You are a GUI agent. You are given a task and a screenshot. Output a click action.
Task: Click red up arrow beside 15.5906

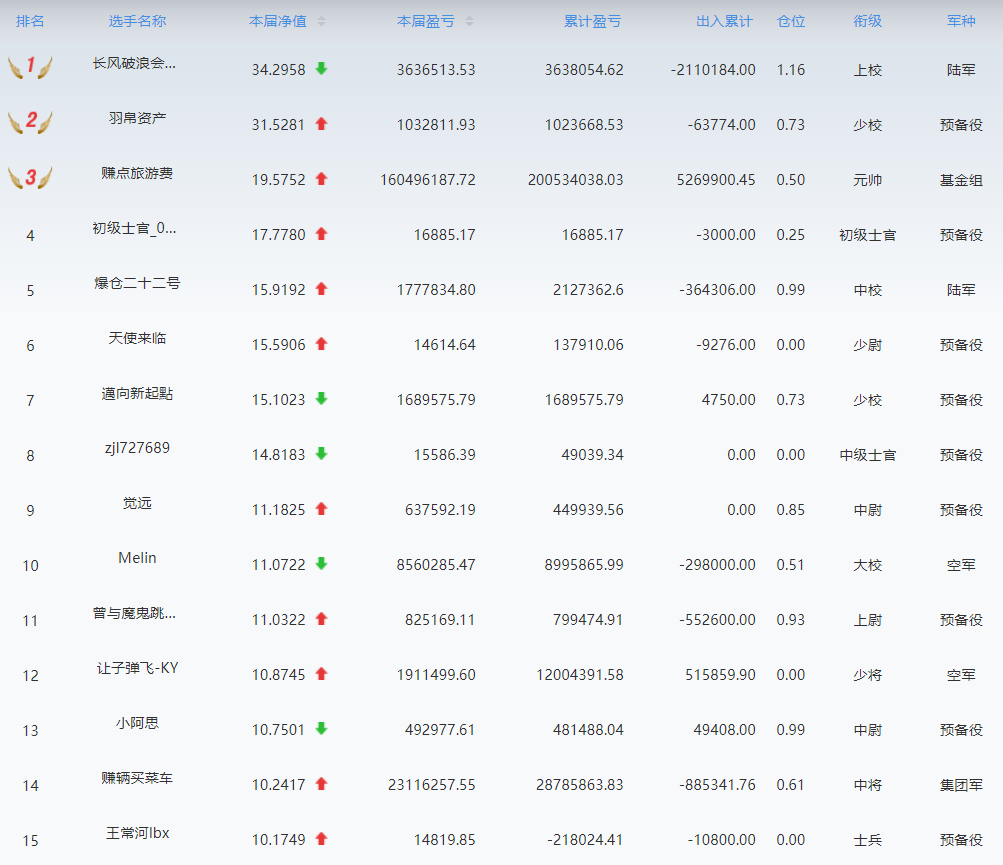point(321,344)
